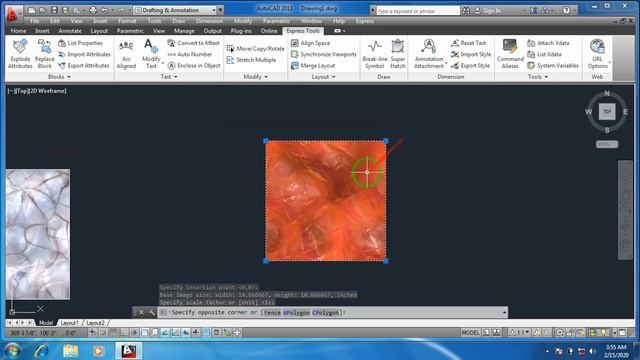Toggle 3D Object Snap in status bar

[x=155, y=333]
